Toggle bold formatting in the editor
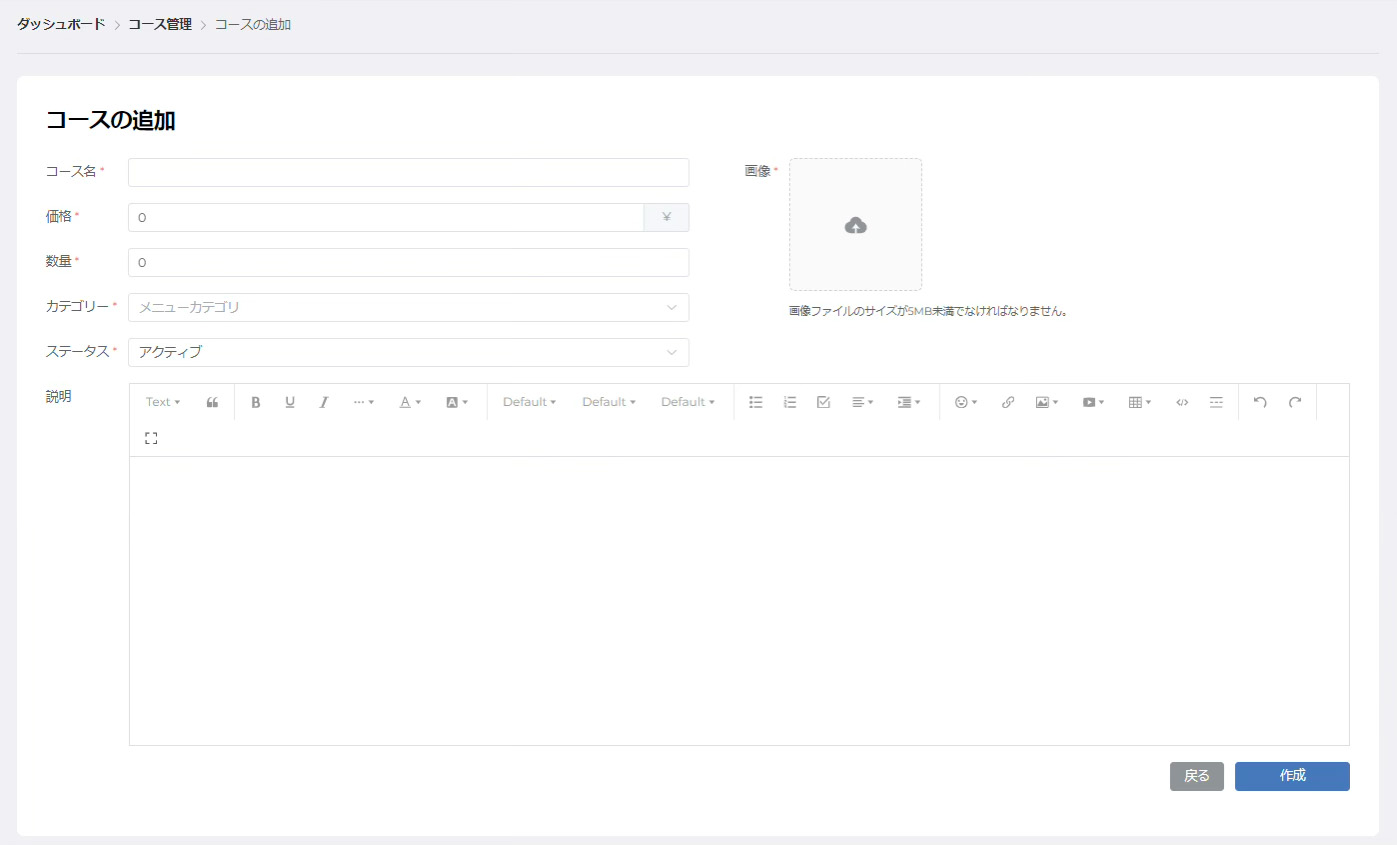The width and height of the screenshot is (1397, 845). (x=255, y=402)
